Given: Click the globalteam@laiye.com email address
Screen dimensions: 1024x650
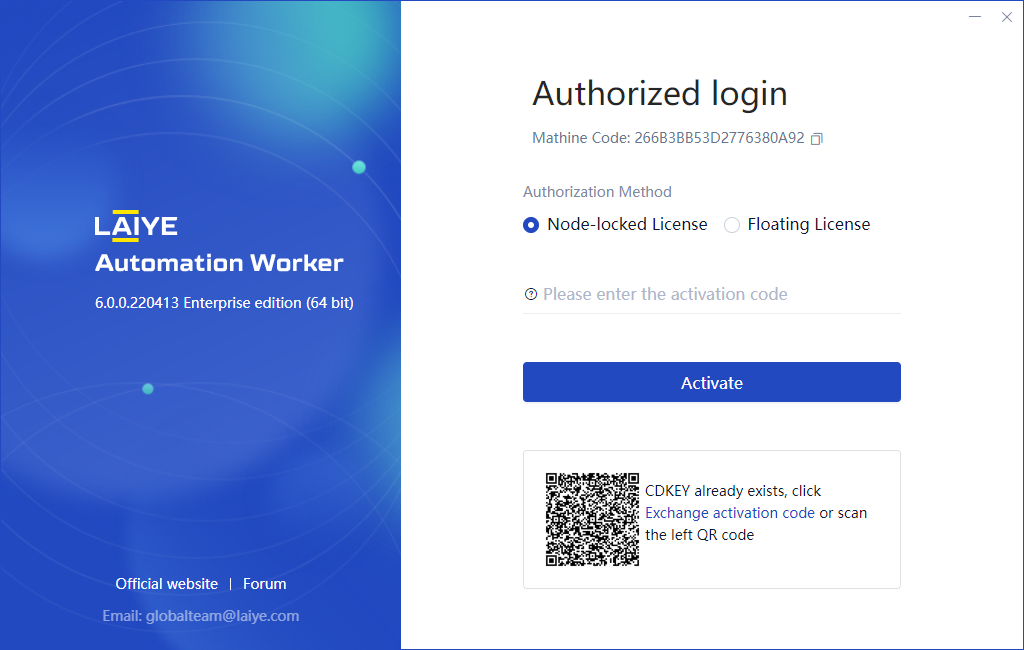Looking at the screenshot, I should click(x=222, y=616).
